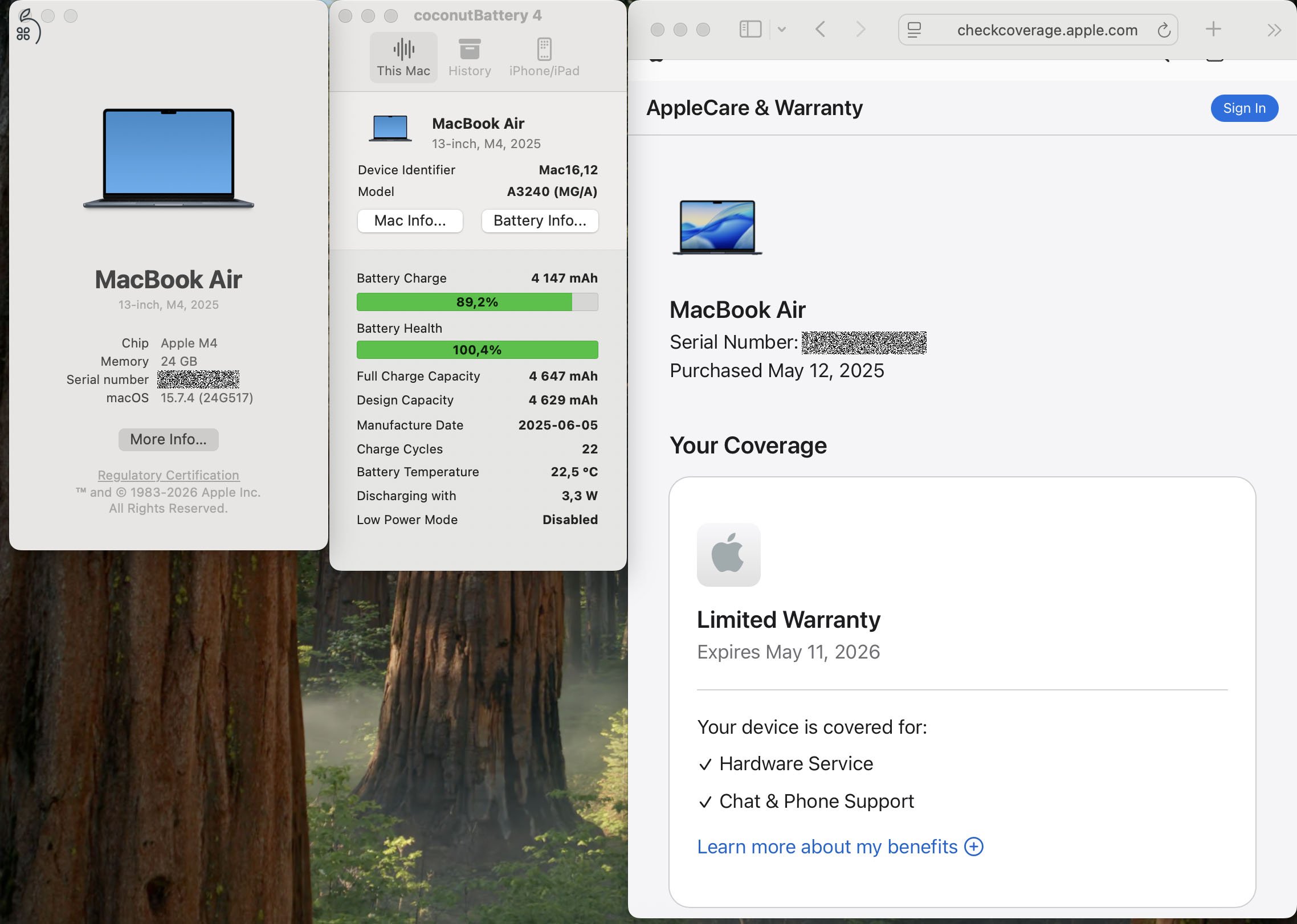Open Battery Info in coconutBattery
Image resolution: width=1297 pixels, height=924 pixels.
pyautogui.click(x=539, y=221)
